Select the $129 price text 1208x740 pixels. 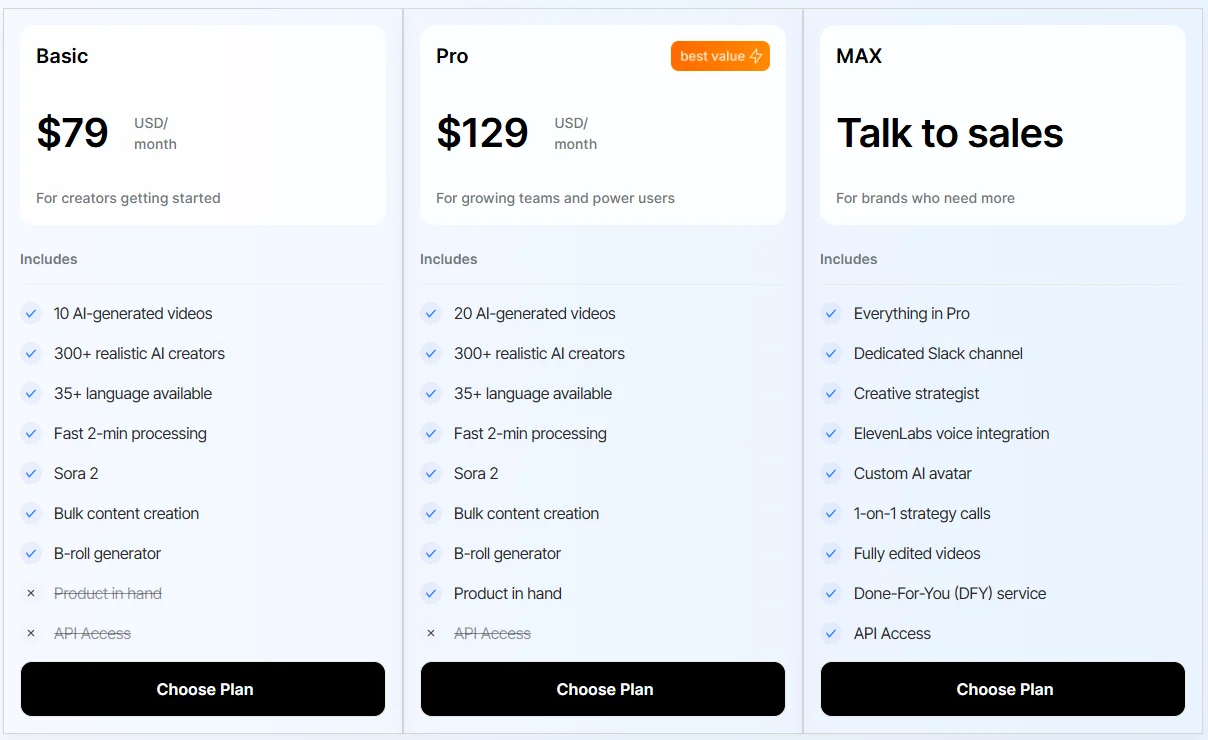pyautogui.click(x=483, y=132)
